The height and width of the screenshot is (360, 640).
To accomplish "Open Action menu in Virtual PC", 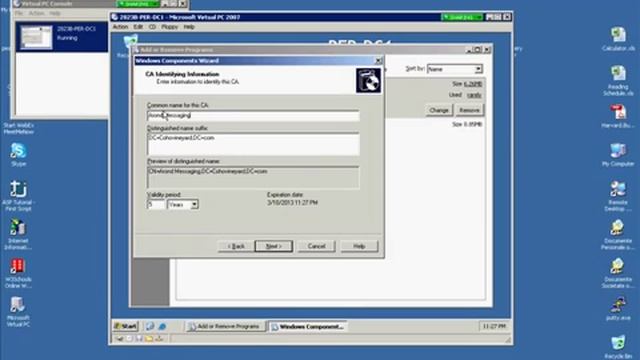I will [120, 27].
